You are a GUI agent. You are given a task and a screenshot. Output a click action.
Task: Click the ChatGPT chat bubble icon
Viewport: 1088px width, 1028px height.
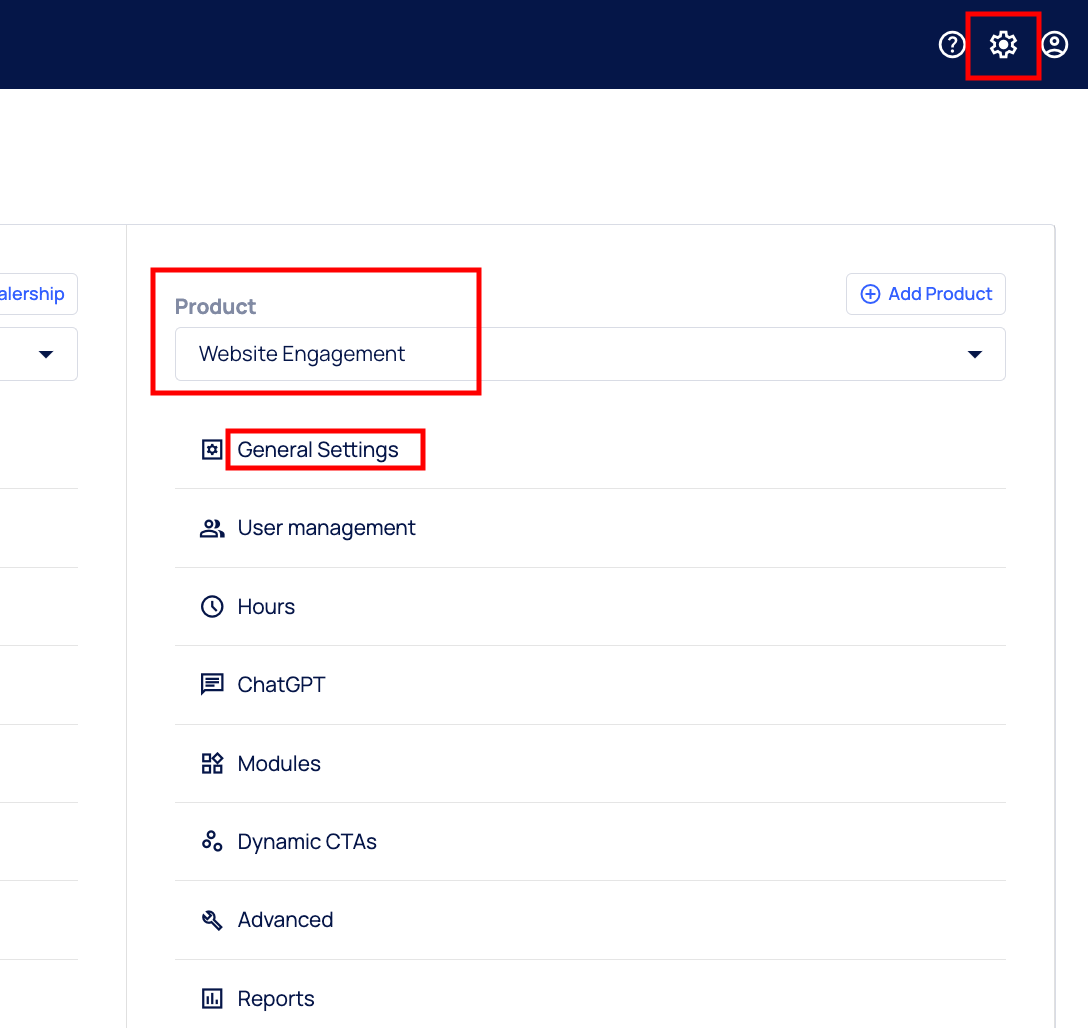pyautogui.click(x=212, y=685)
